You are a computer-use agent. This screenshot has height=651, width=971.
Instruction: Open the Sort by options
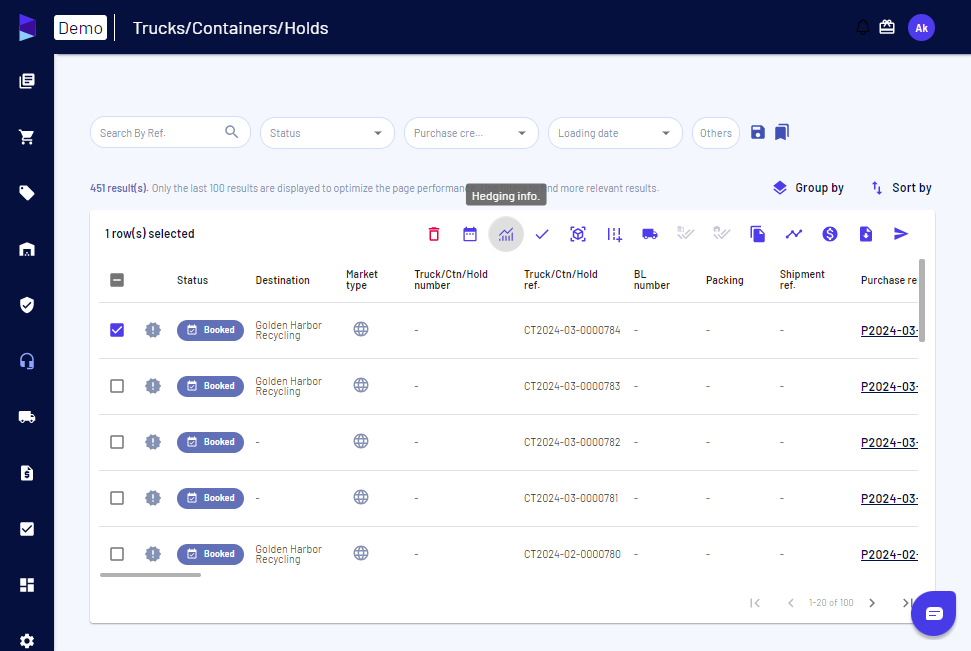pos(901,188)
